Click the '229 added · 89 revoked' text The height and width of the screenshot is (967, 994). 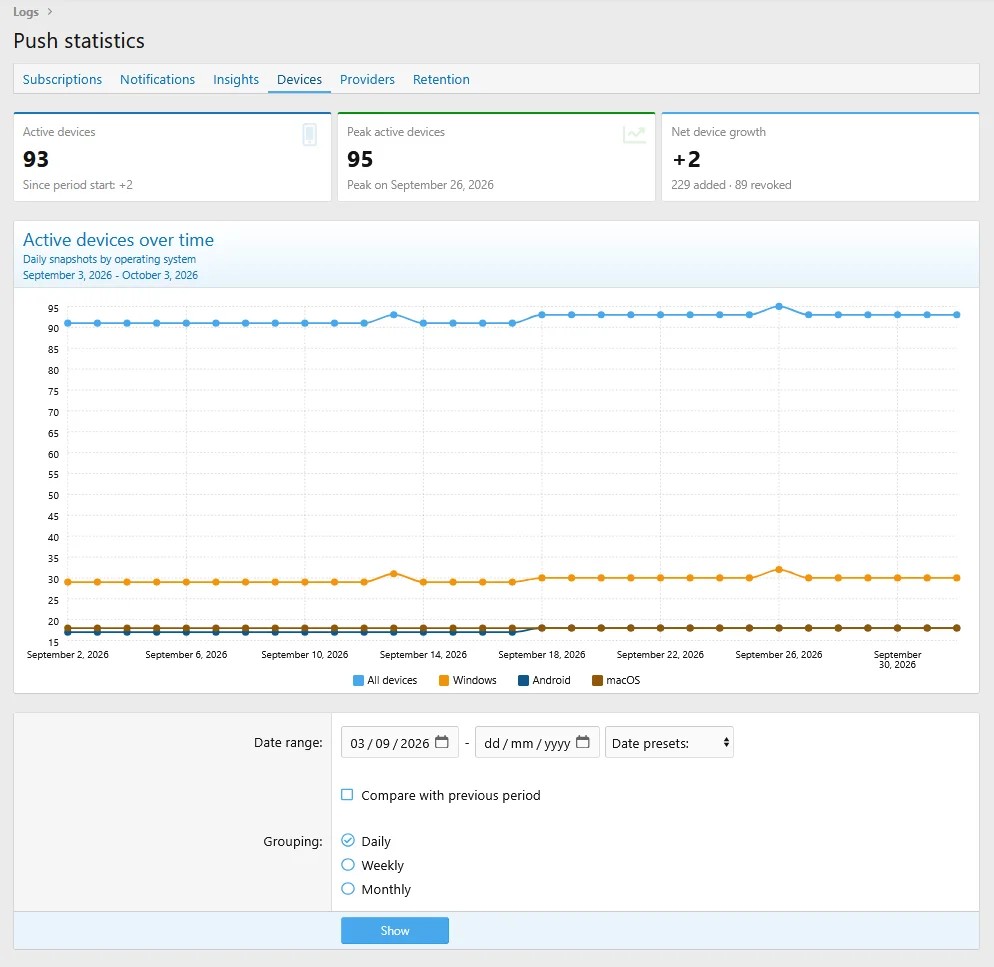(731, 185)
